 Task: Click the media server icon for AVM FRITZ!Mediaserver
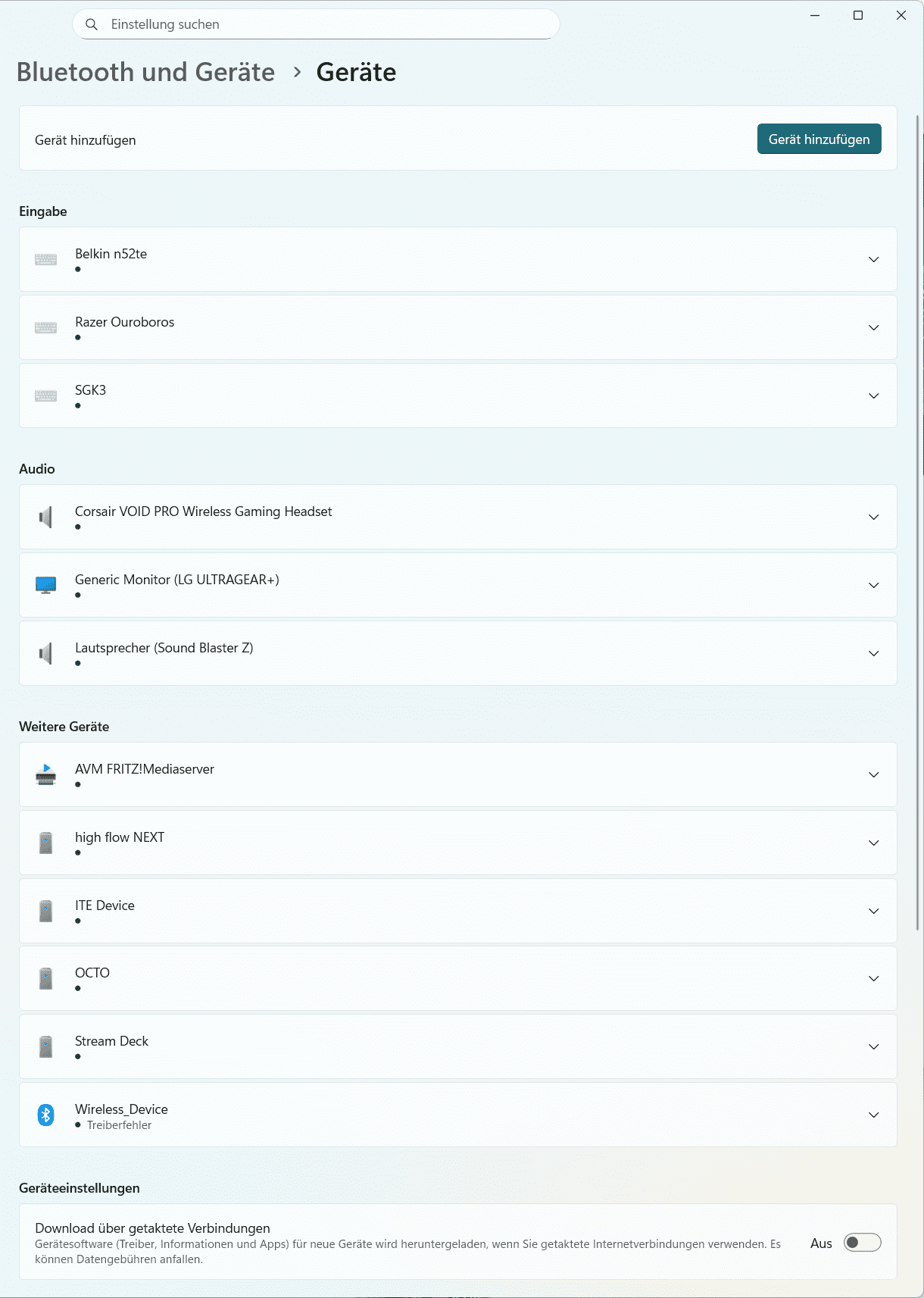point(46,774)
